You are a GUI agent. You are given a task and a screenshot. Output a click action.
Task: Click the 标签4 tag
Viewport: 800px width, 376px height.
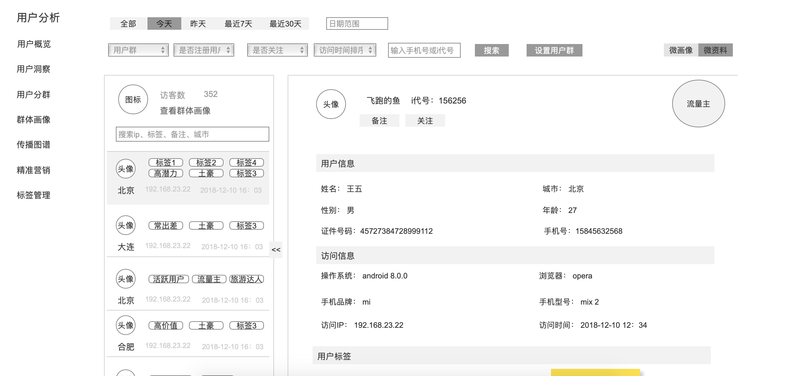[246, 162]
